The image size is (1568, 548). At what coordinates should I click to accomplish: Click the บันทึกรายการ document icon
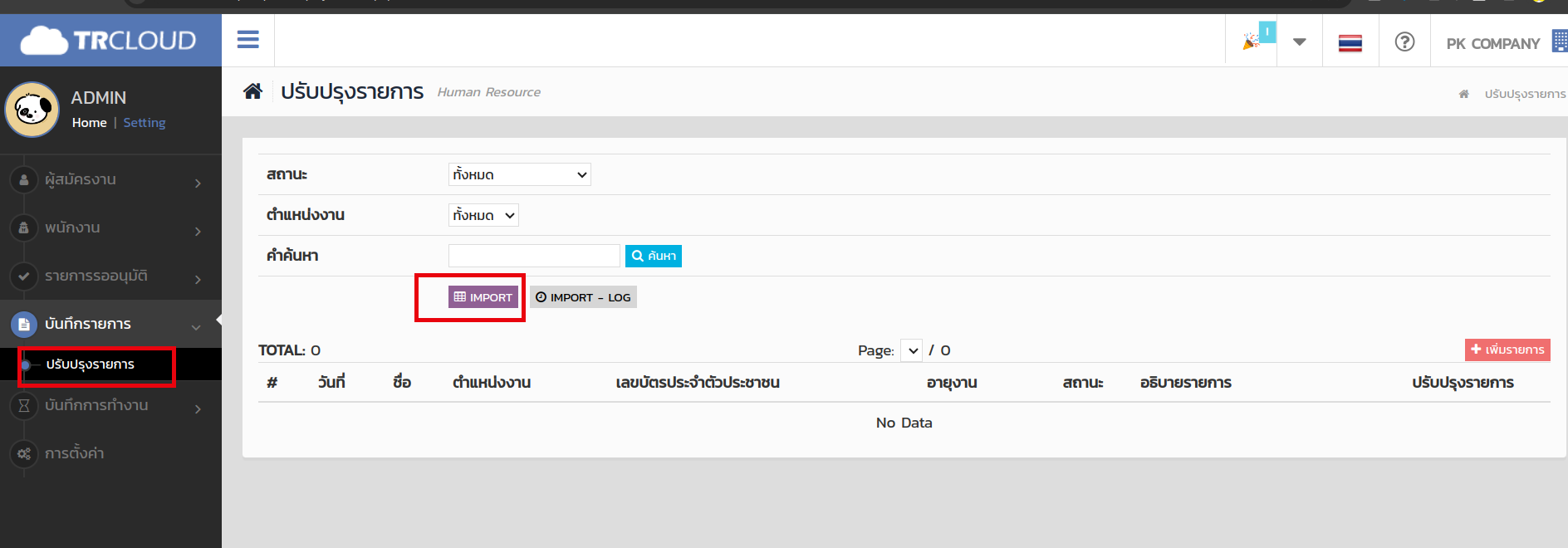coord(23,324)
